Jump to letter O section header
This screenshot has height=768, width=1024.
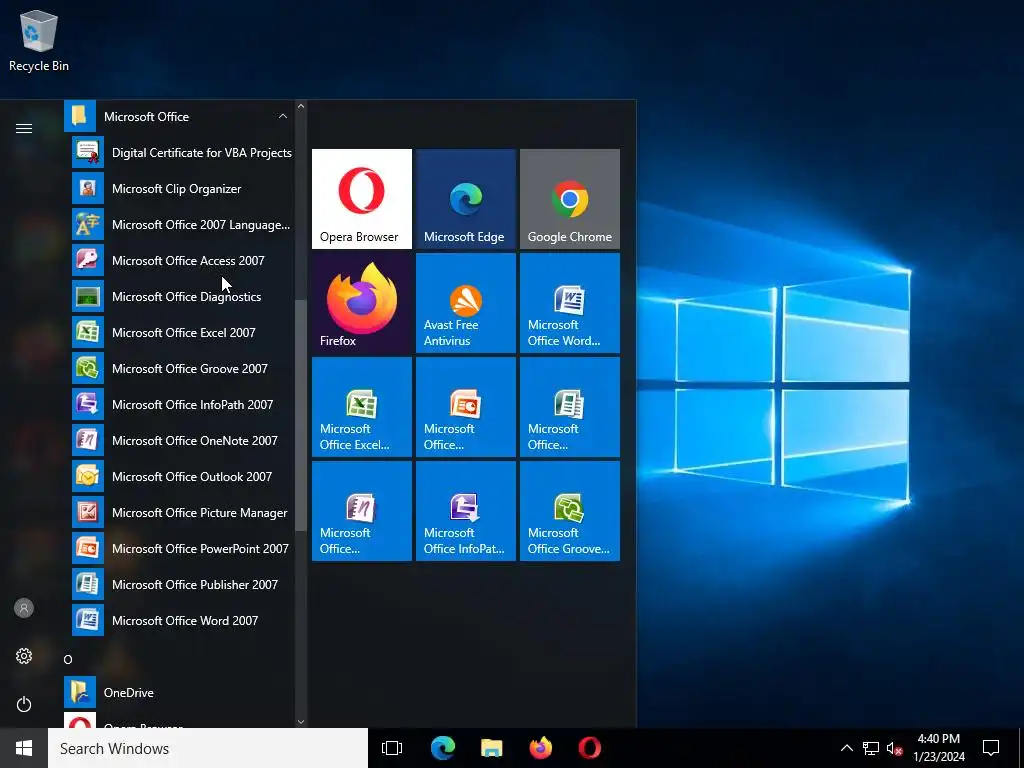68,660
